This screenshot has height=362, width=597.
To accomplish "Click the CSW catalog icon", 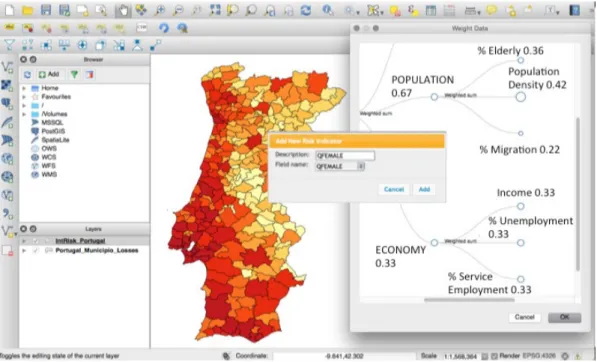I will coord(142,28).
